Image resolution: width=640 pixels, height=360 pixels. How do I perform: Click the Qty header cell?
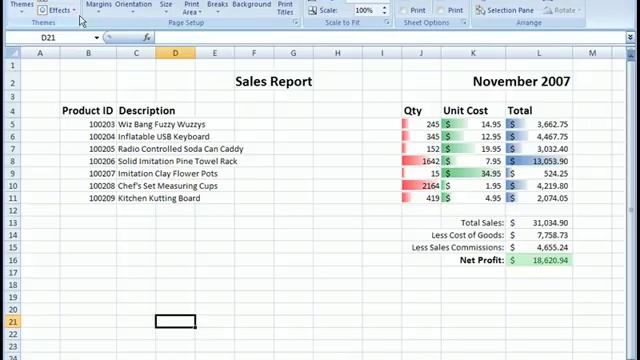click(421, 111)
